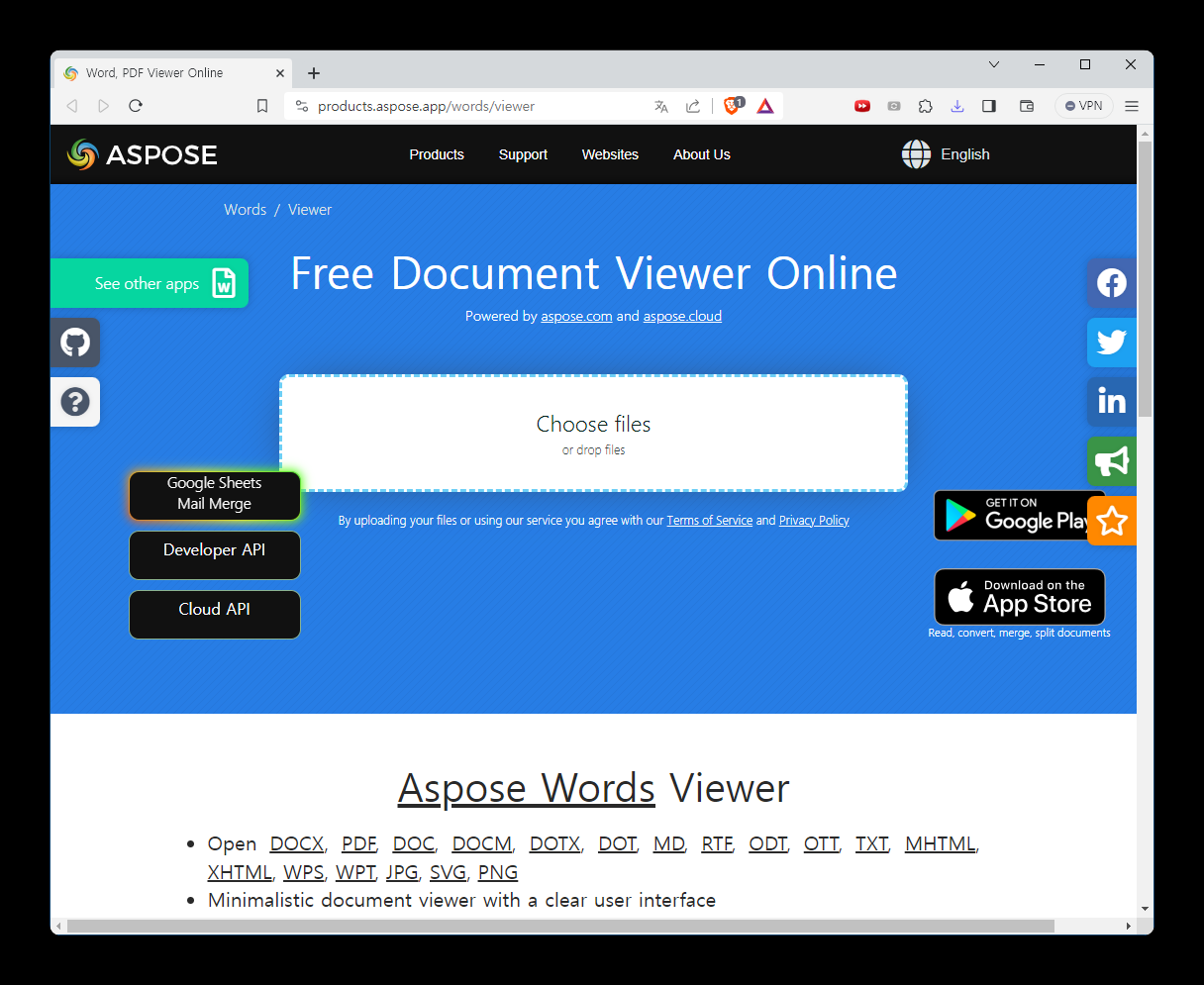
Task: Click See other apps button
Action: 150,283
